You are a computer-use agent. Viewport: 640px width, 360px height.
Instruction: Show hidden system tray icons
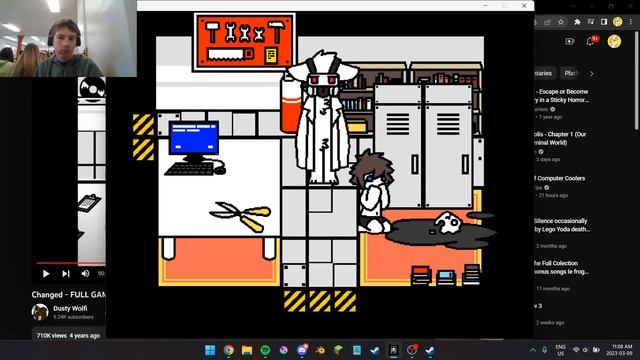[x=533, y=350]
